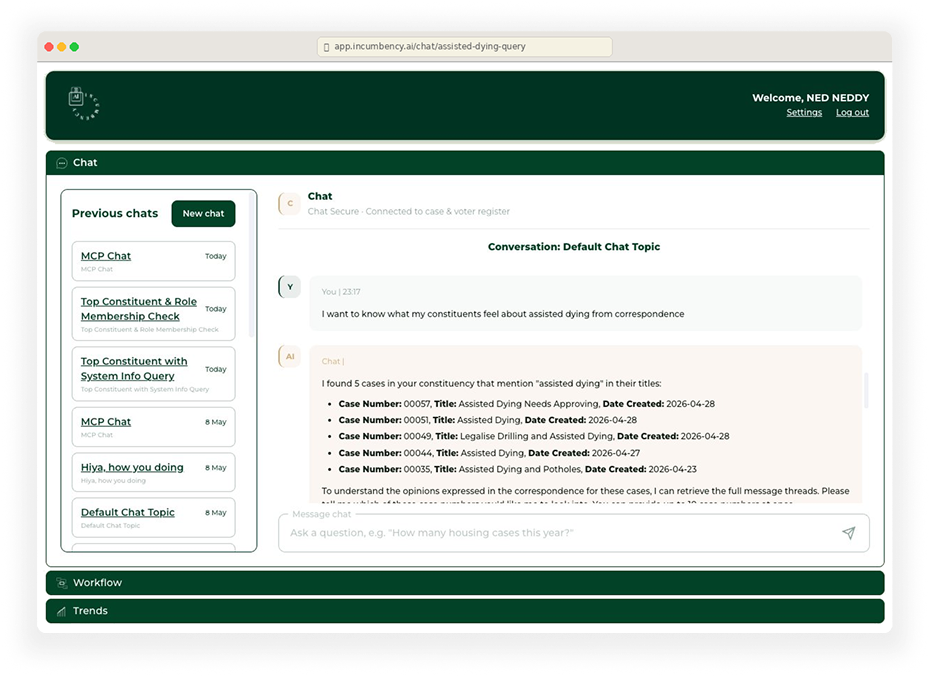Click case 00049 Legalise Drilling line
The image size is (930, 677).
[x=534, y=436]
